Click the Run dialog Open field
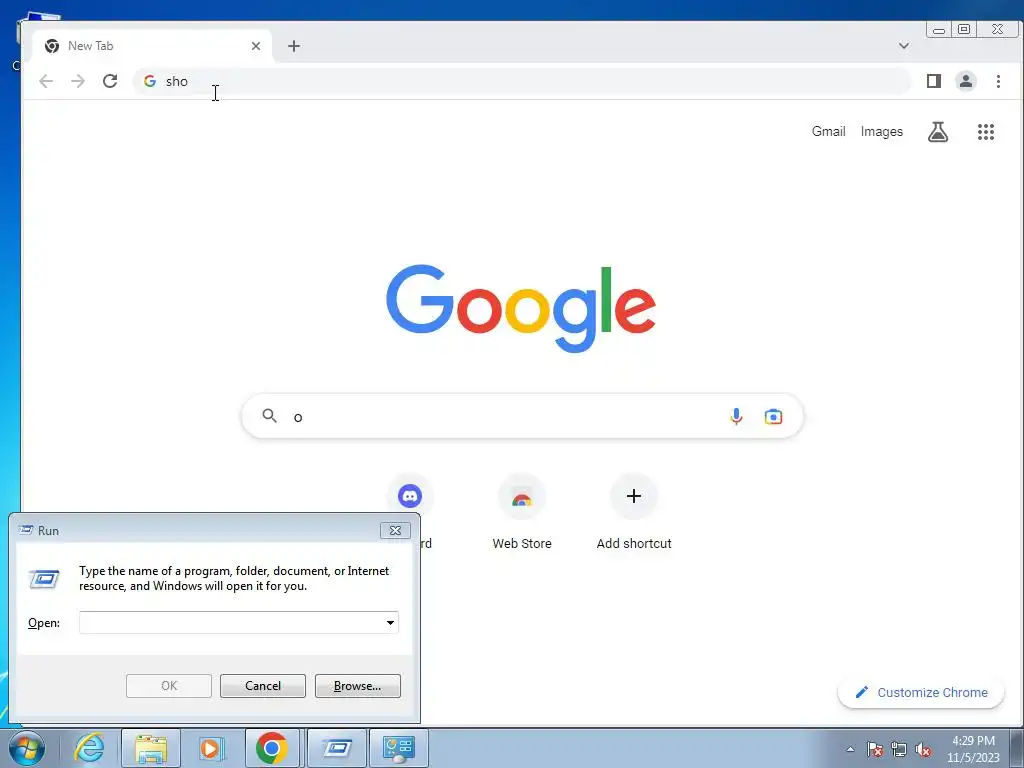 (238, 622)
